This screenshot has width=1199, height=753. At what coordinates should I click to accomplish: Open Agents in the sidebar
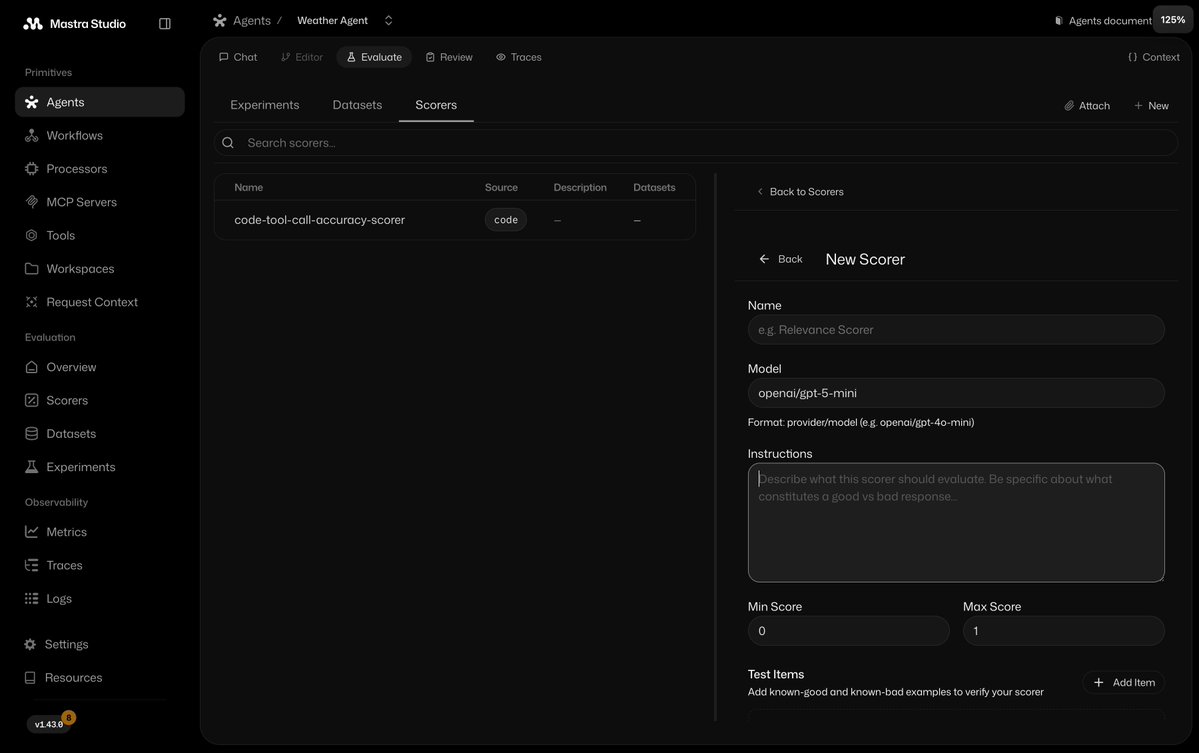(x=99, y=102)
